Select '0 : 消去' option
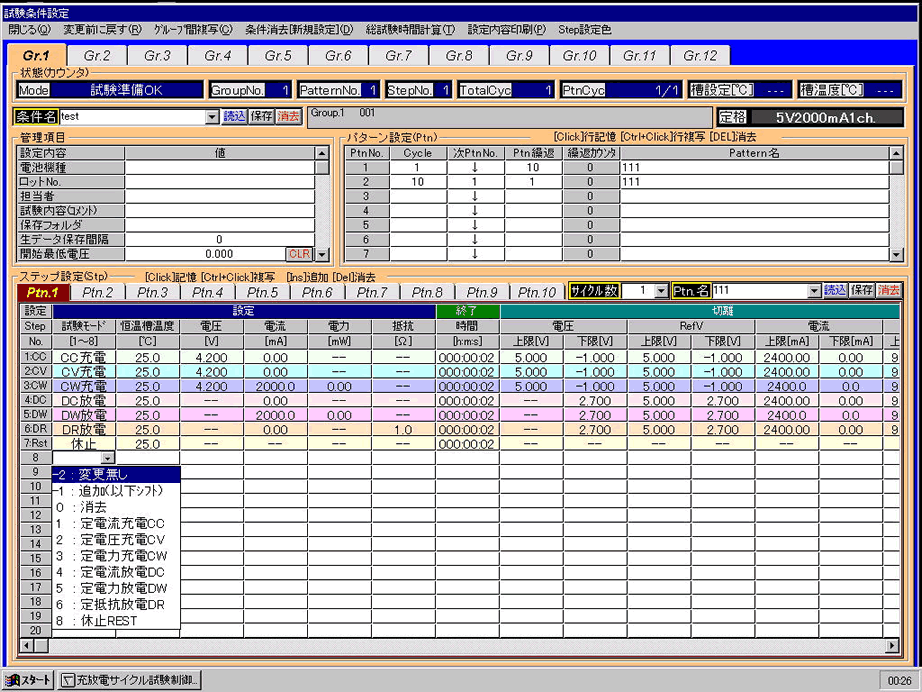The width and height of the screenshot is (922, 692). pyautogui.click(x=116, y=507)
